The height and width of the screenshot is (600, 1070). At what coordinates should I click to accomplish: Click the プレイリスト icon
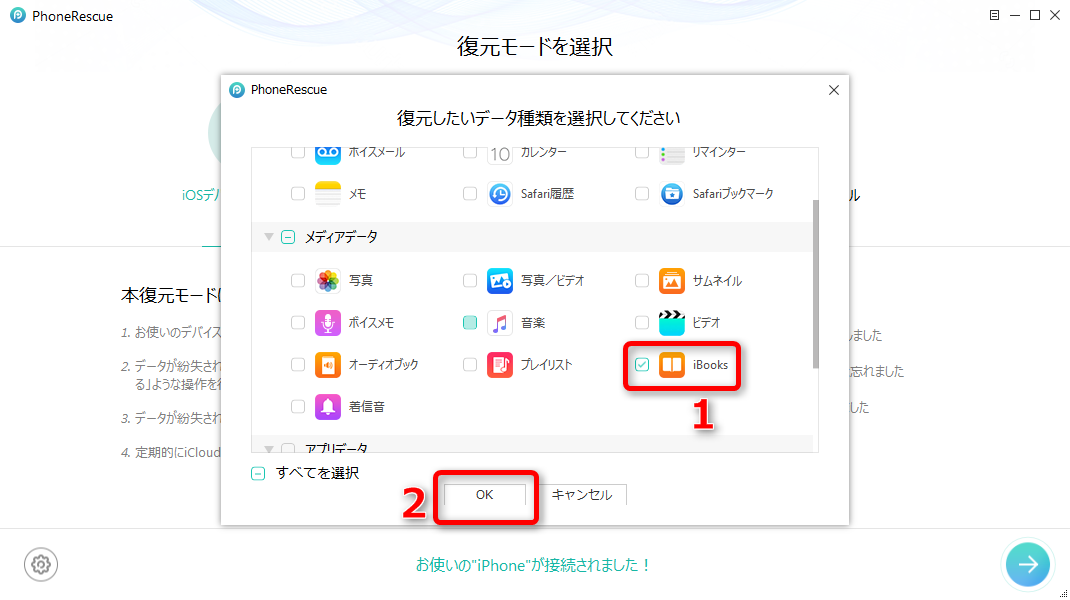pyautogui.click(x=500, y=365)
